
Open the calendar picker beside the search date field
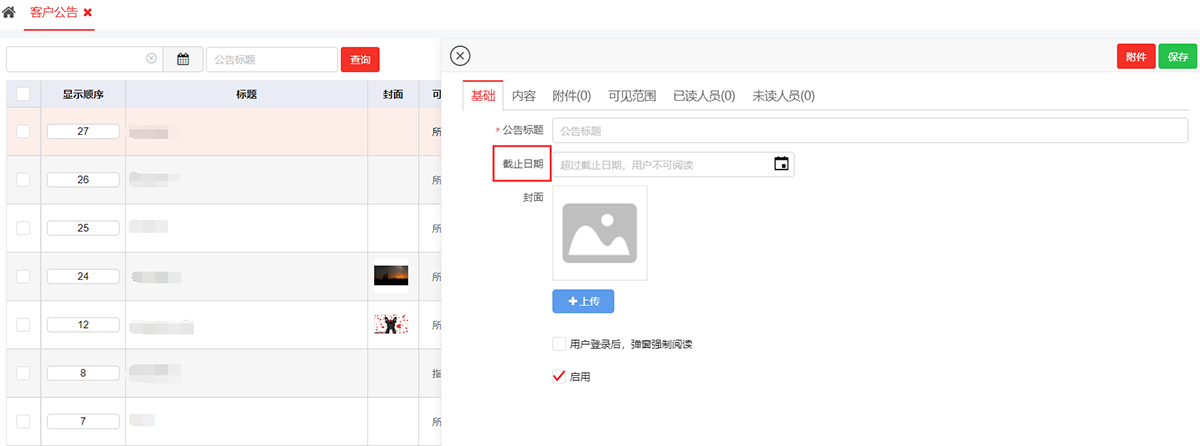(183, 59)
